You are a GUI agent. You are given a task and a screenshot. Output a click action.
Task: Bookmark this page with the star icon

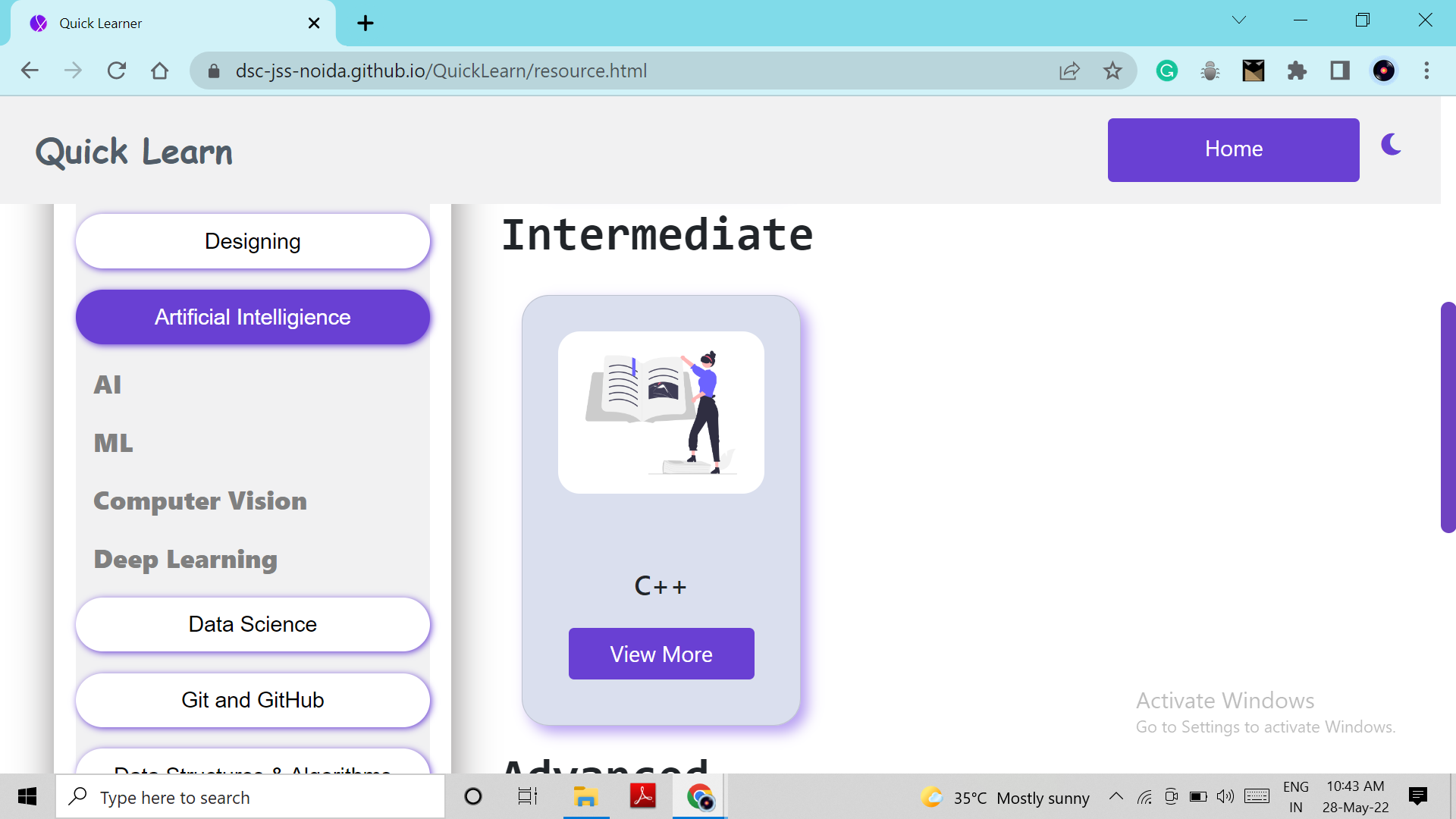coord(1112,71)
